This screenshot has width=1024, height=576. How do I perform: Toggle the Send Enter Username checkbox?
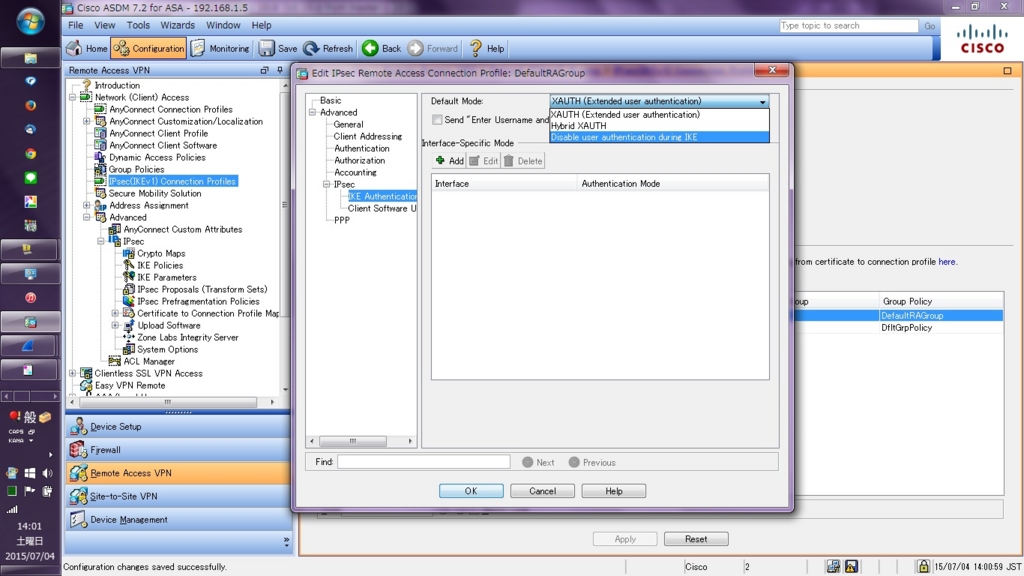pyautogui.click(x=437, y=120)
